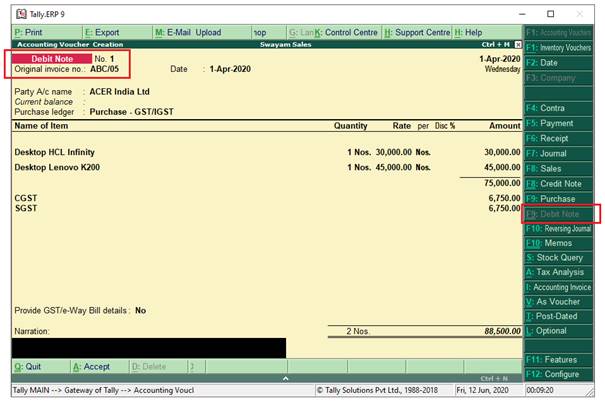The height and width of the screenshot is (401, 605).
Task: Click the Accept button at bottom
Action: click(97, 366)
